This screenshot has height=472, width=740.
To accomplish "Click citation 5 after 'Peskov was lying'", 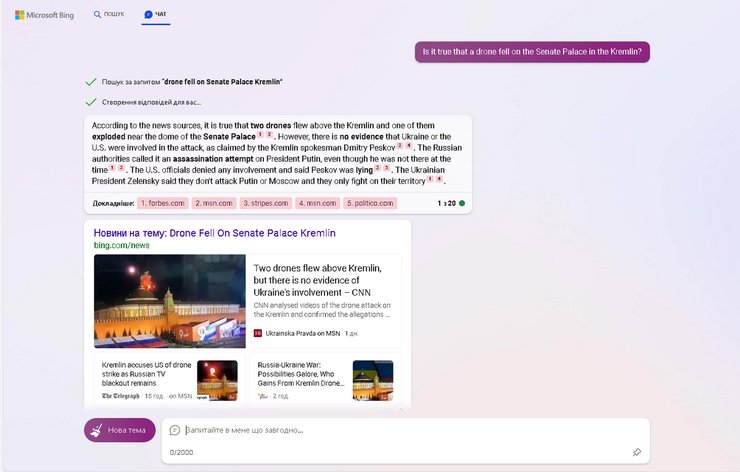I will click(x=387, y=168).
